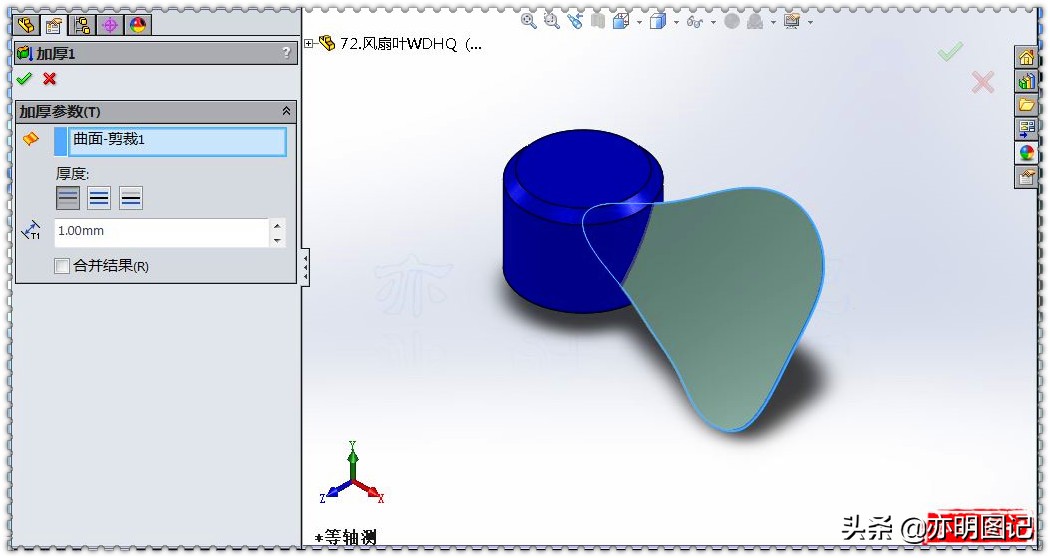The height and width of the screenshot is (558, 1050).
Task: Increase thickness with the up spinner arrow
Action: click(x=277, y=225)
